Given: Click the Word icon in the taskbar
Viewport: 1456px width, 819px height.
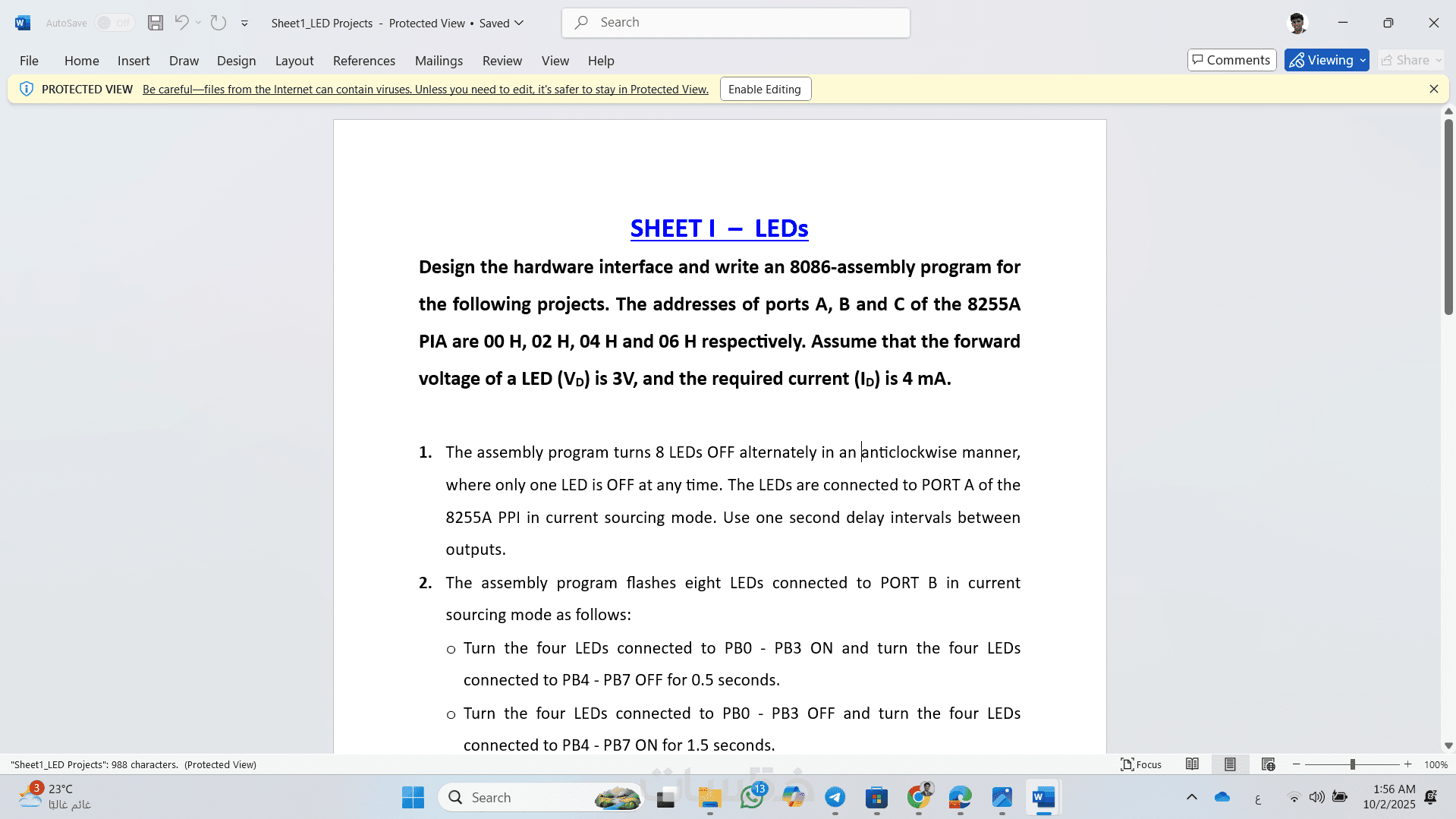Looking at the screenshot, I should (x=1044, y=798).
